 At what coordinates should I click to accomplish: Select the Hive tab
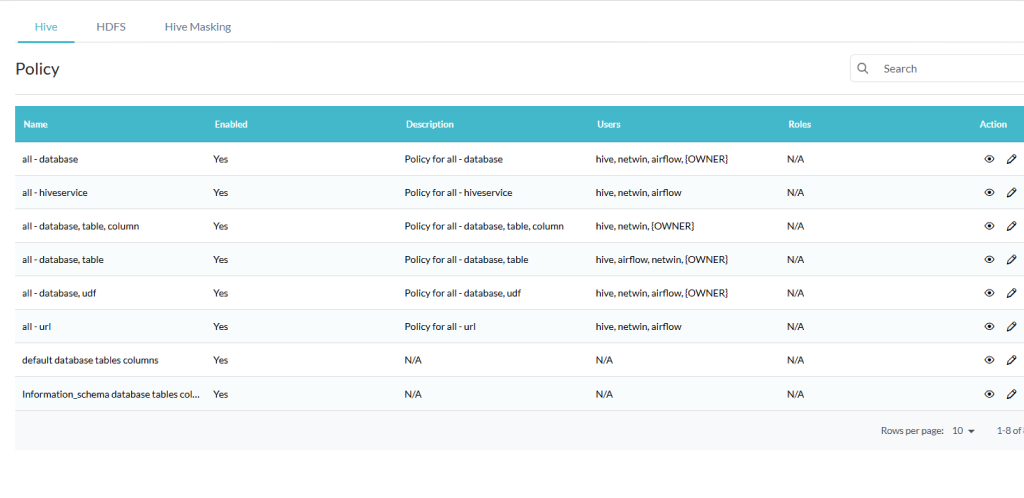pyautogui.click(x=46, y=27)
